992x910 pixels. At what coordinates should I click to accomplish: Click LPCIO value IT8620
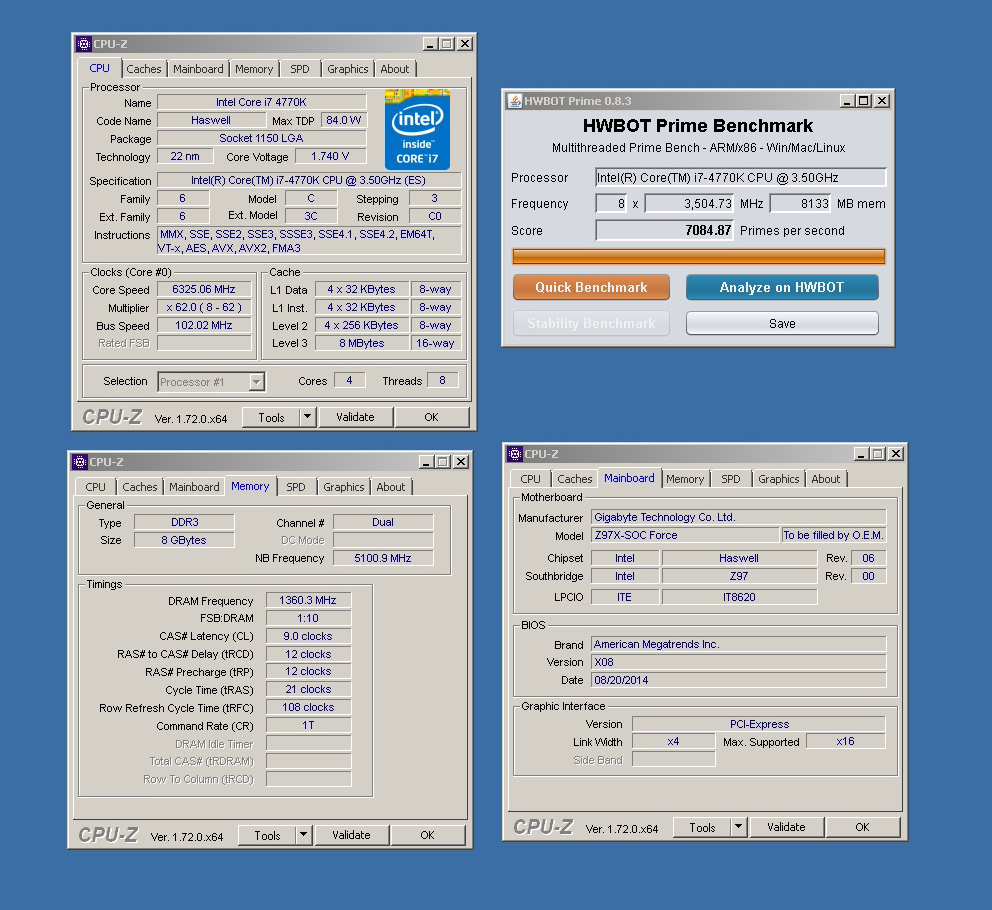click(x=739, y=597)
